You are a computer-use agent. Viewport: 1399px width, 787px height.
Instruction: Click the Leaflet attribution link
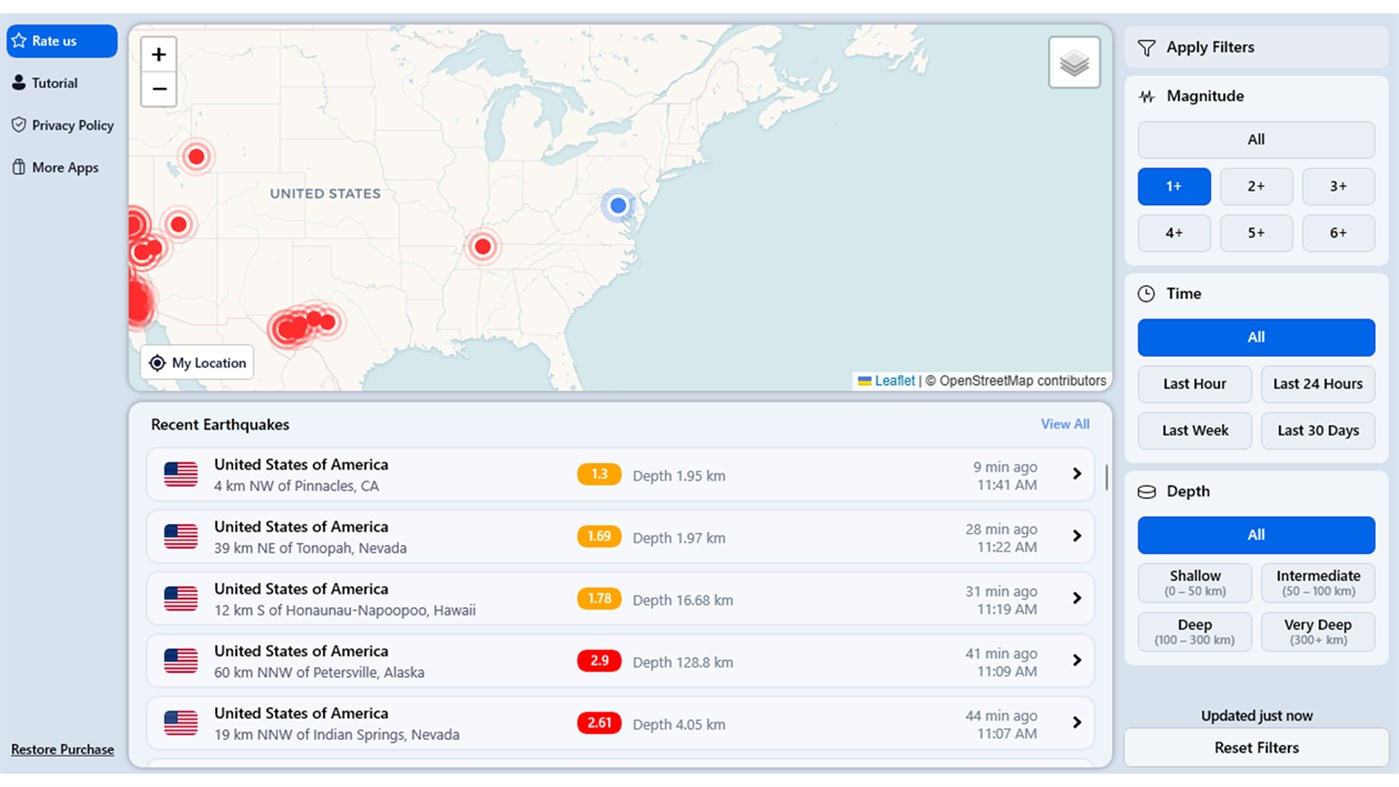[894, 381]
